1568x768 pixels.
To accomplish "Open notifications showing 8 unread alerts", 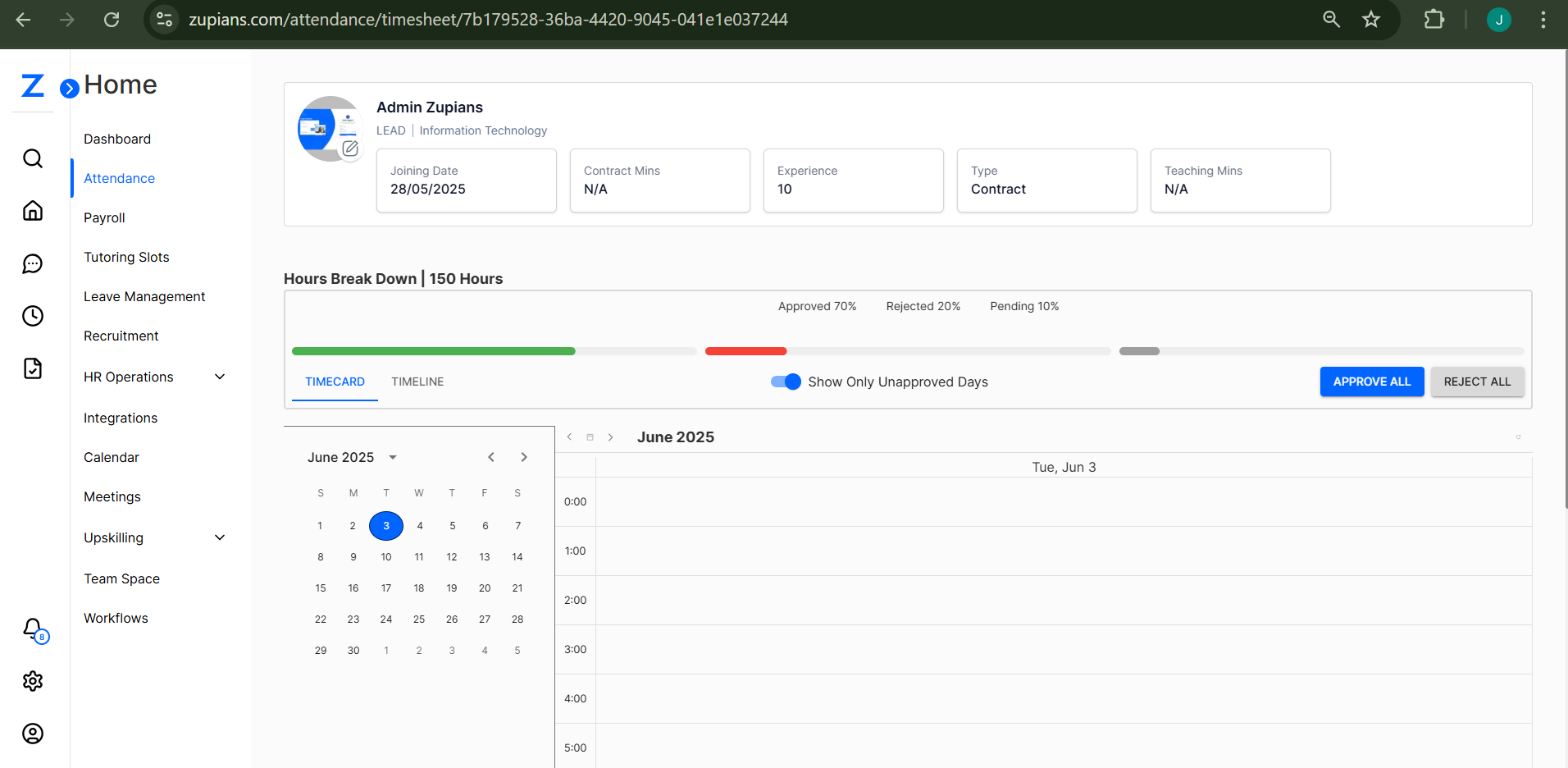I will 32,629.
